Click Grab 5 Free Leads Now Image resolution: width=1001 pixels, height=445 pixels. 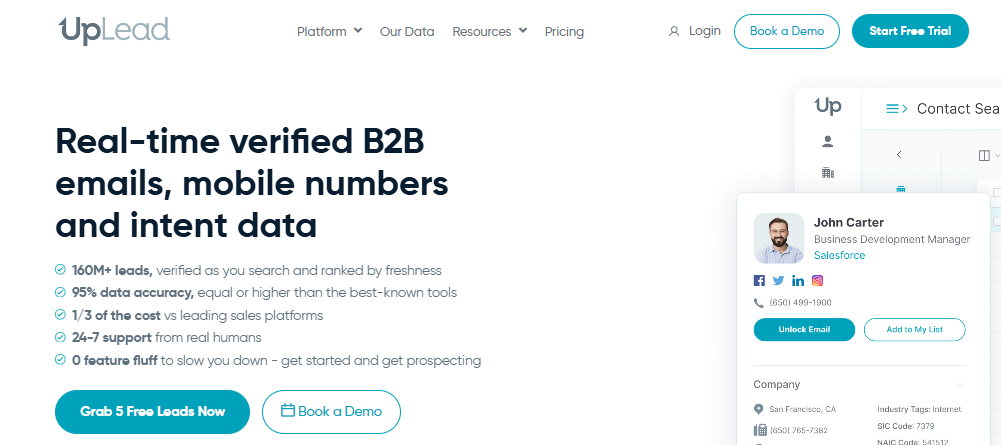click(153, 412)
